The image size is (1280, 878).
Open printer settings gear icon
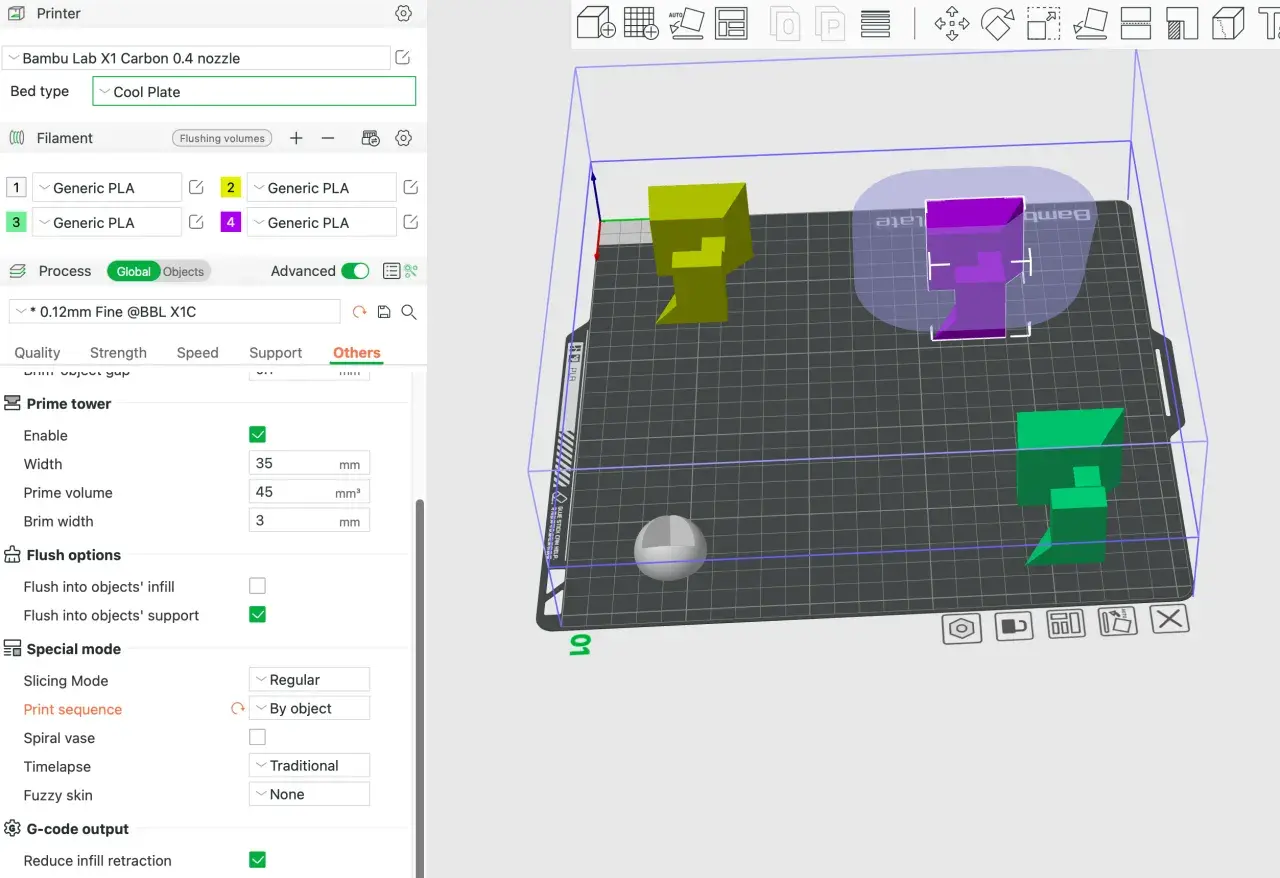pos(403,14)
